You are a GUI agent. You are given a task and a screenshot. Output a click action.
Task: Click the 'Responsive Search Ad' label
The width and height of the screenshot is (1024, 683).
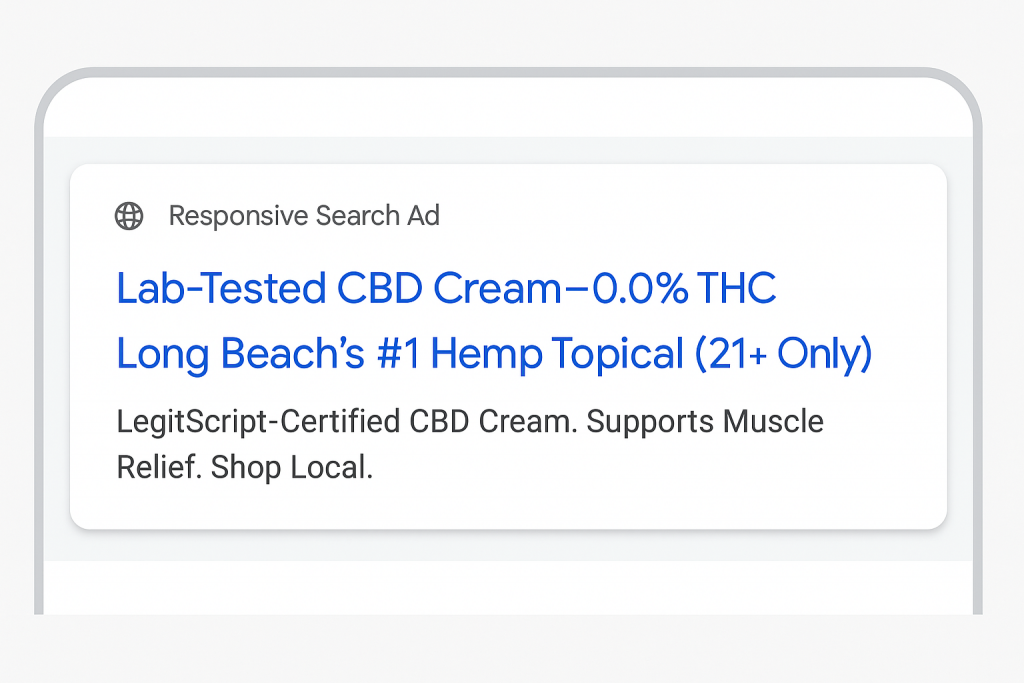[304, 216]
